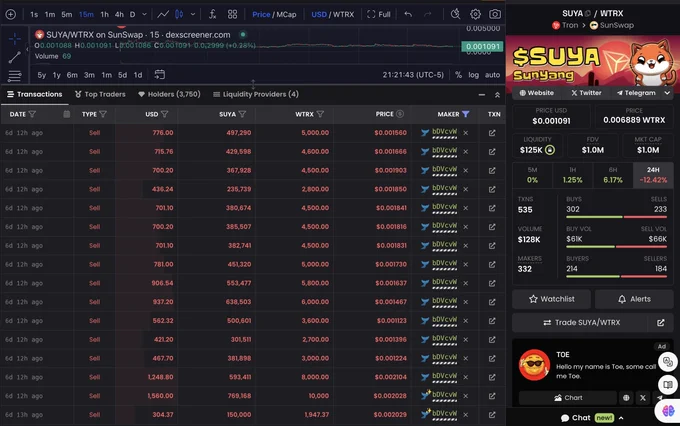Open the TYPE column filter
The width and height of the screenshot is (680, 426).
(103, 114)
